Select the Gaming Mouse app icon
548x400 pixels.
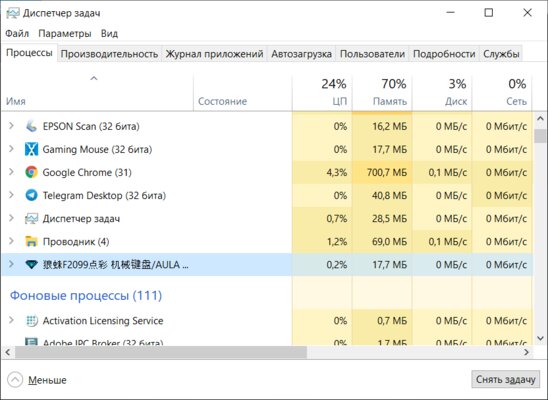pos(31,149)
